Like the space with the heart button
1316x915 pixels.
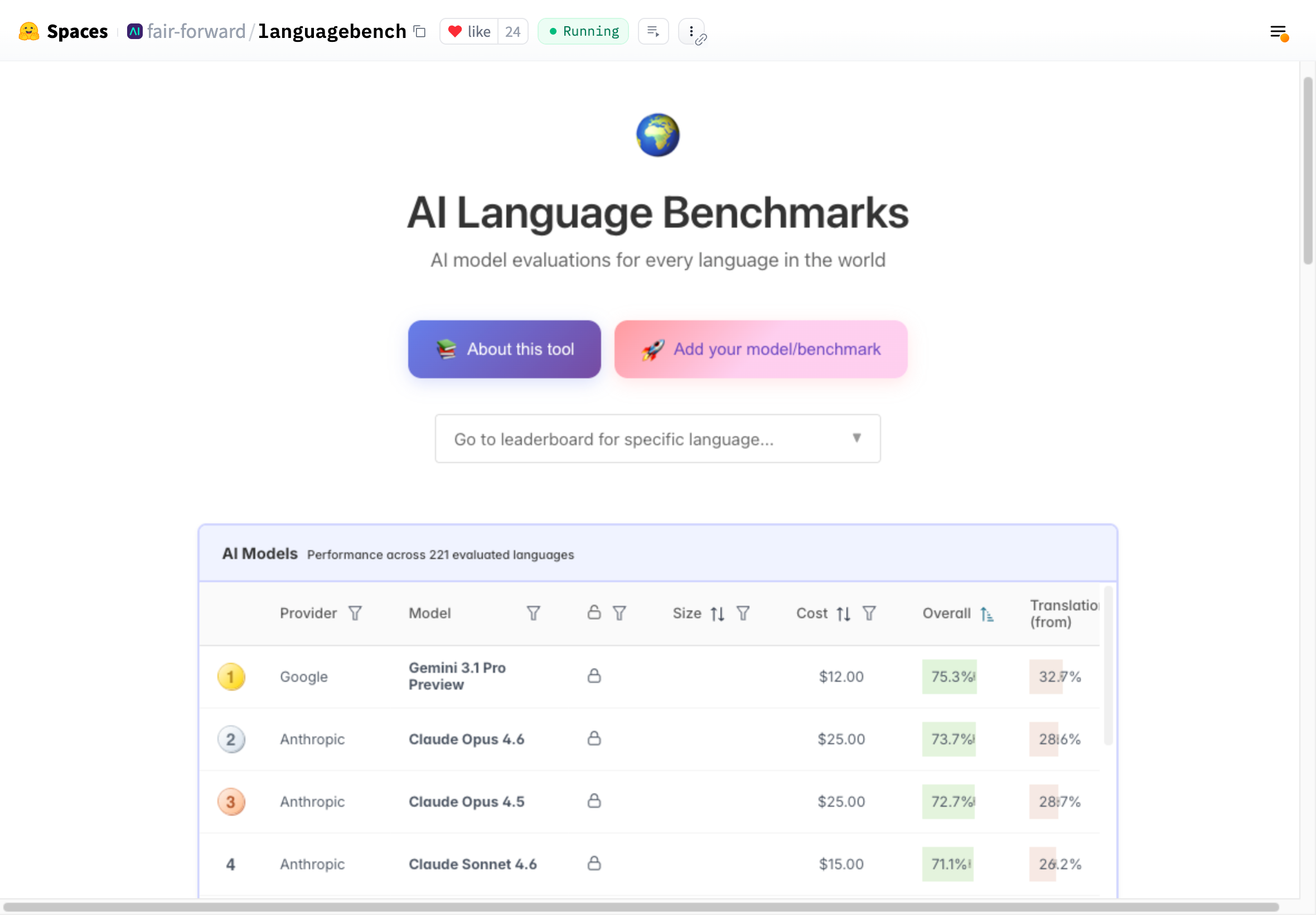[x=468, y=31]
